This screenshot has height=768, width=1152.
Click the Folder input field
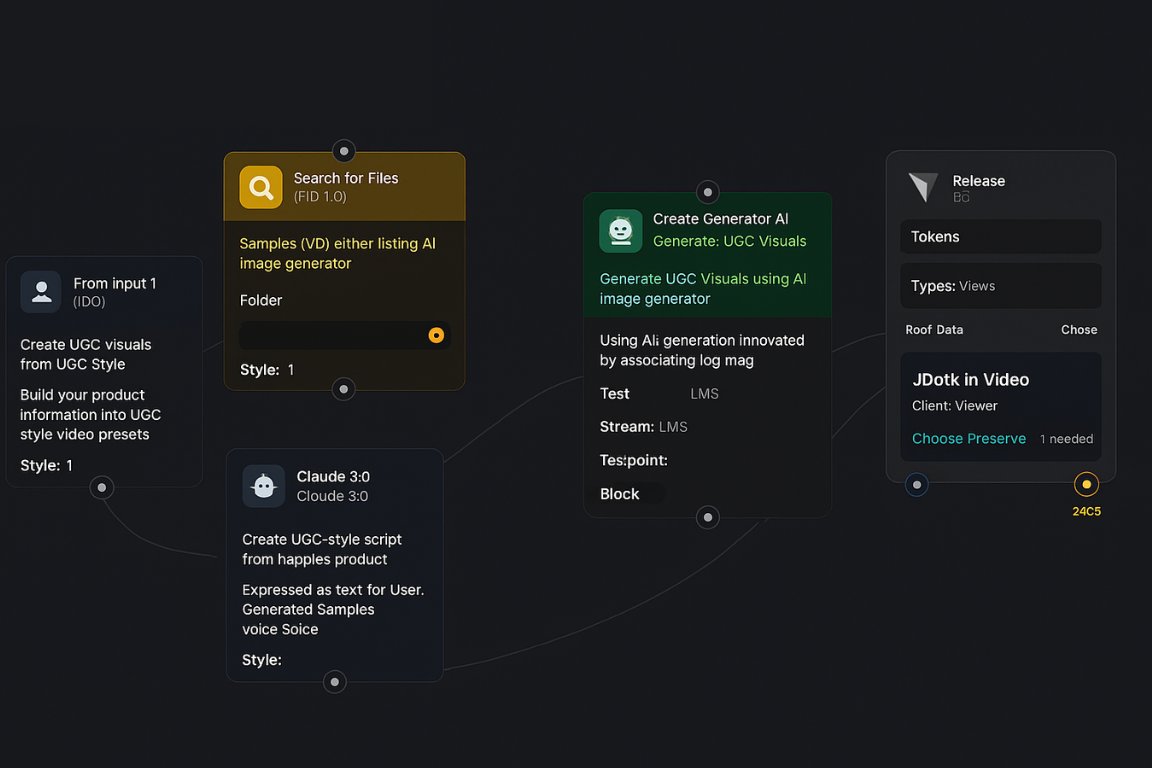(345, 335)
